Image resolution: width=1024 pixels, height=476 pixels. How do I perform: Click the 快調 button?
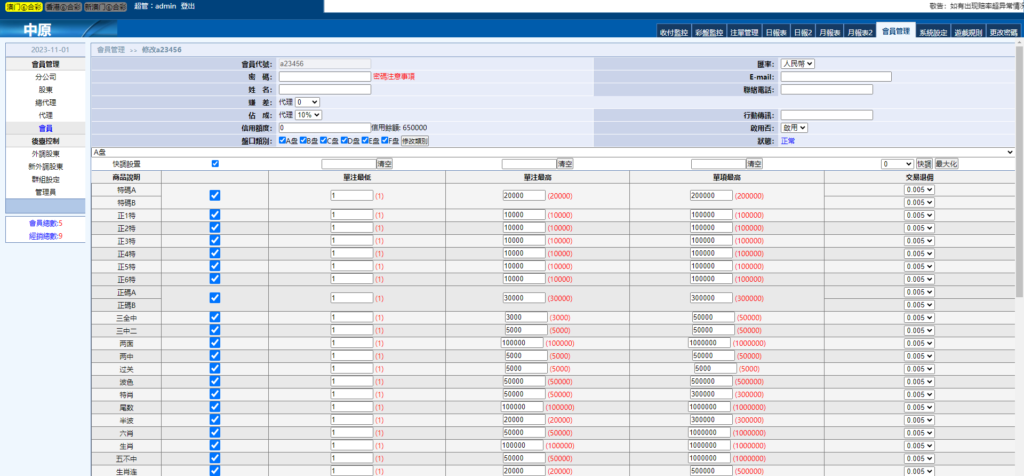point(923,163)
